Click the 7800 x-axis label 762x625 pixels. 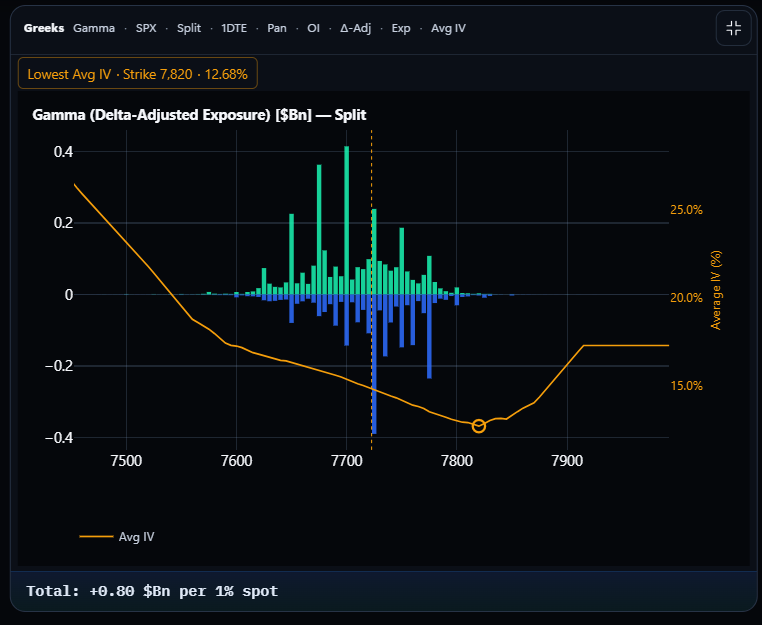coord(457,460)
